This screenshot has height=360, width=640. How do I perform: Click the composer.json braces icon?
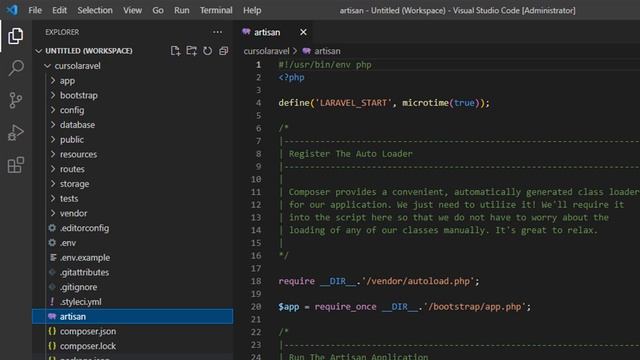[x=52, y=331]
